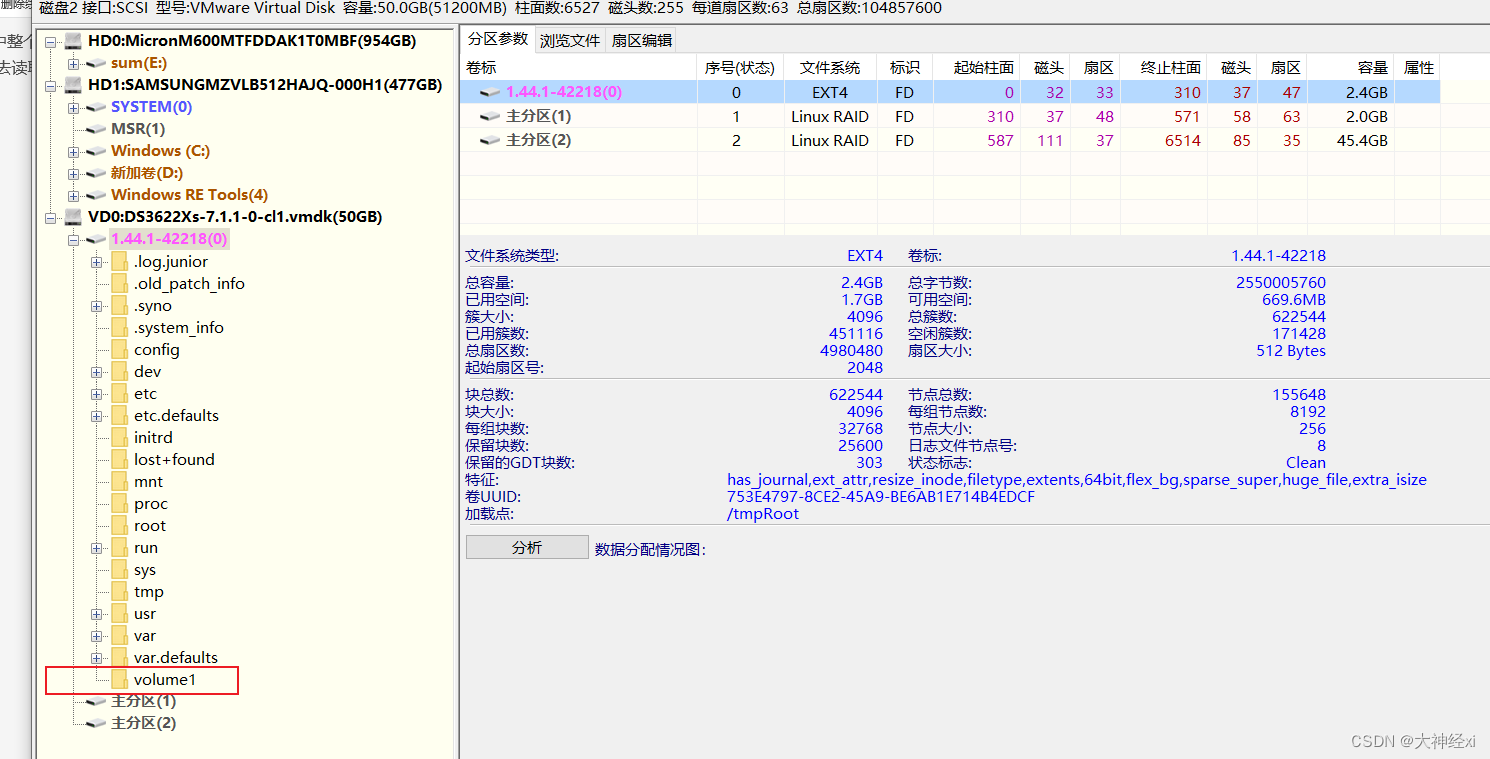Click the HD0 MicronM600 disk icon
The width and height of the screenshot is (1490, 759).
click(x=73, y=42)
